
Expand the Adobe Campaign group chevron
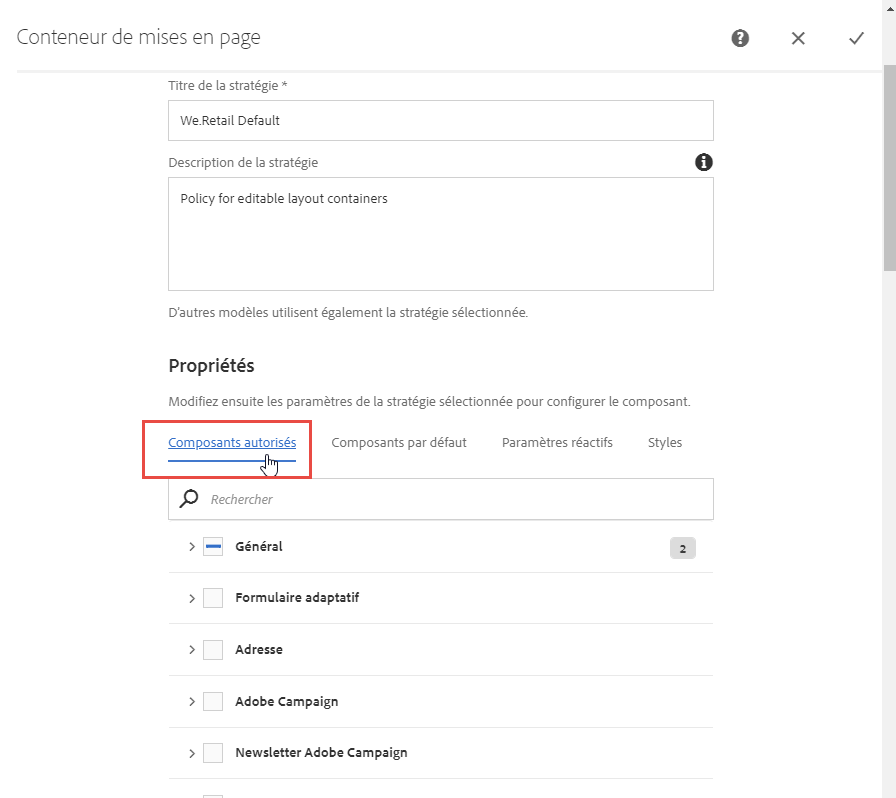[191, 702]
